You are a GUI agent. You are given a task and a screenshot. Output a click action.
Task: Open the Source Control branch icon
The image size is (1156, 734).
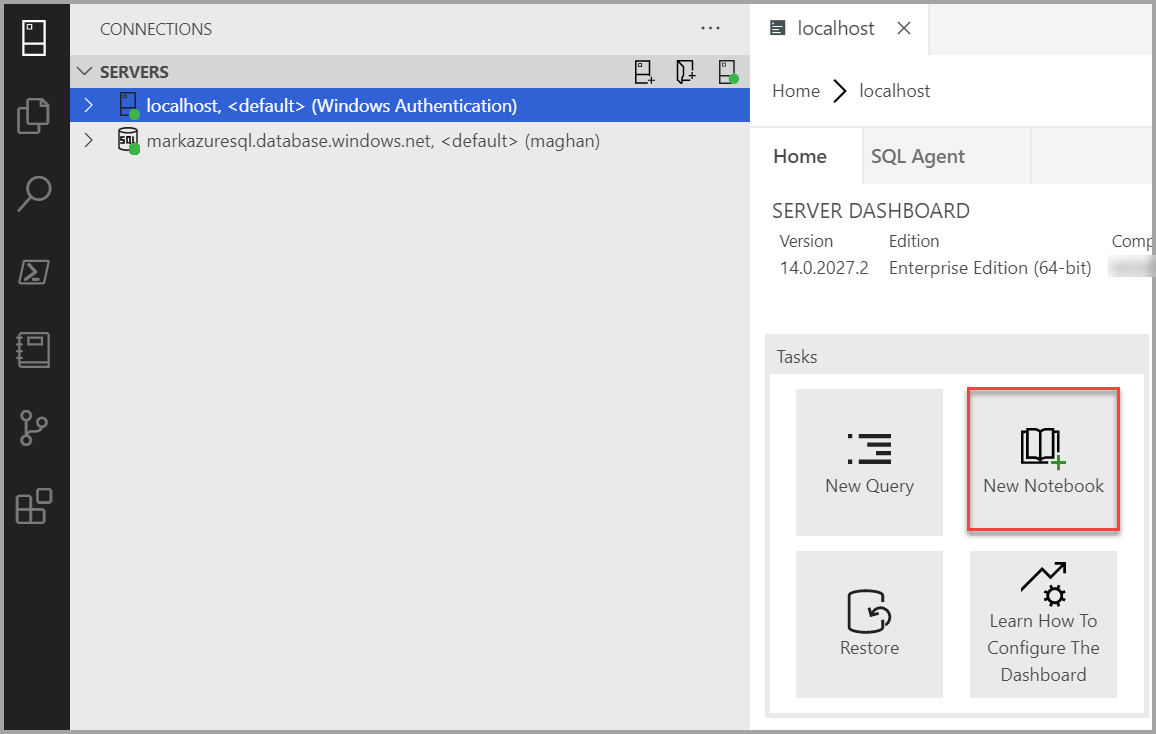click(x=34, y=428)
